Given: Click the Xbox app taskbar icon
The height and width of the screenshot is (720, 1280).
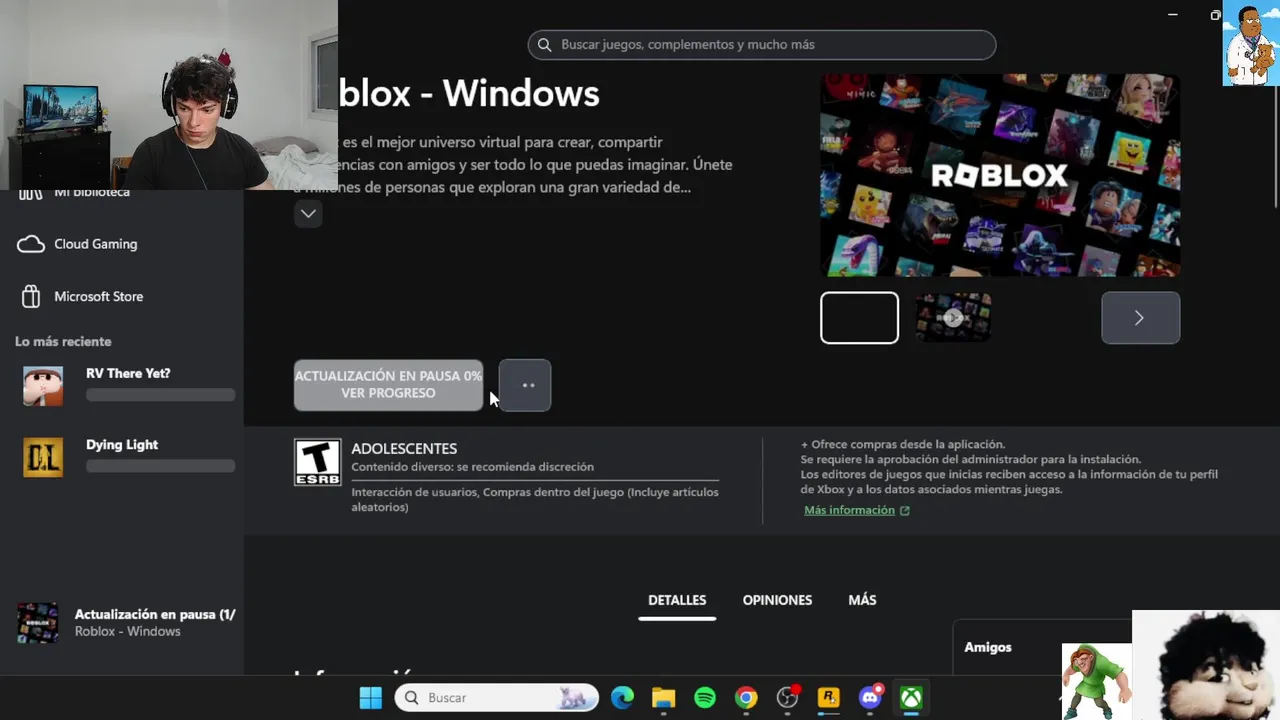Looking at the screenshot, I should pos(911,698).
